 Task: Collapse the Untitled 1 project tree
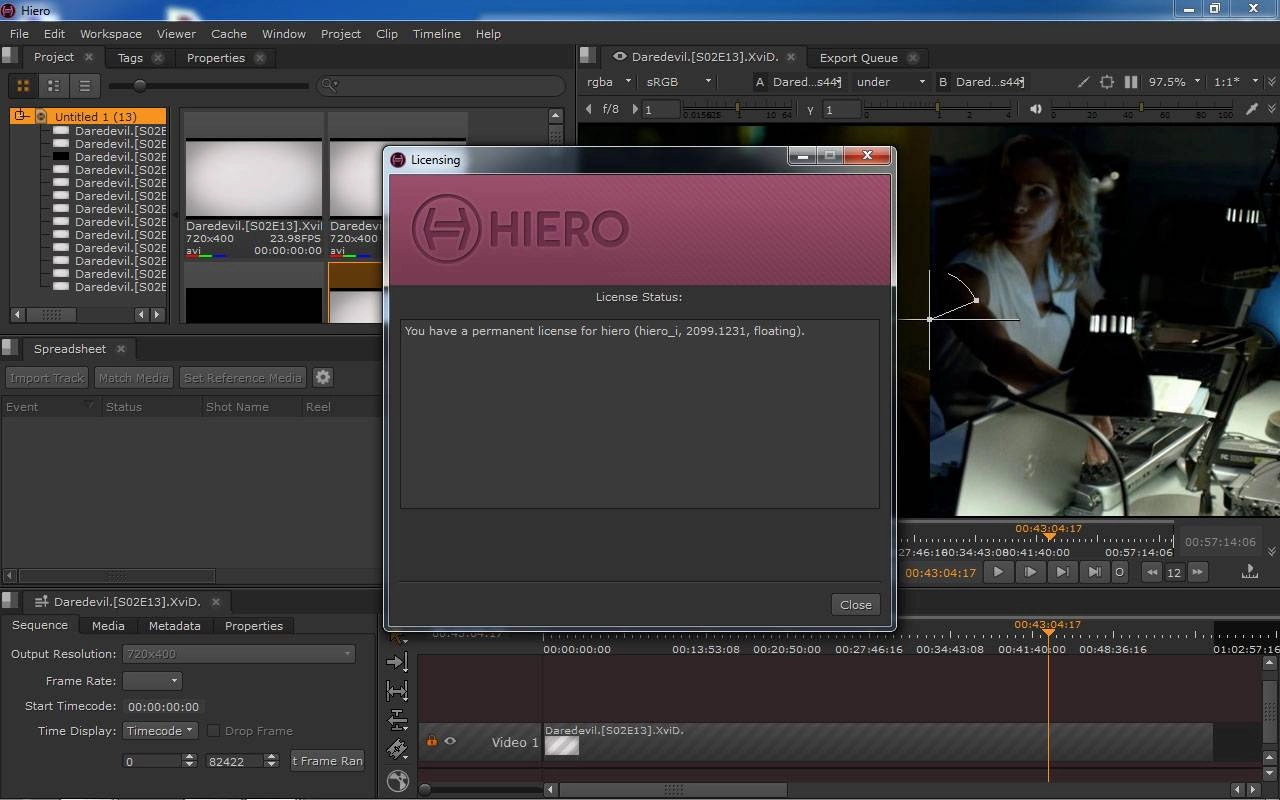click(x=22, y=116)
